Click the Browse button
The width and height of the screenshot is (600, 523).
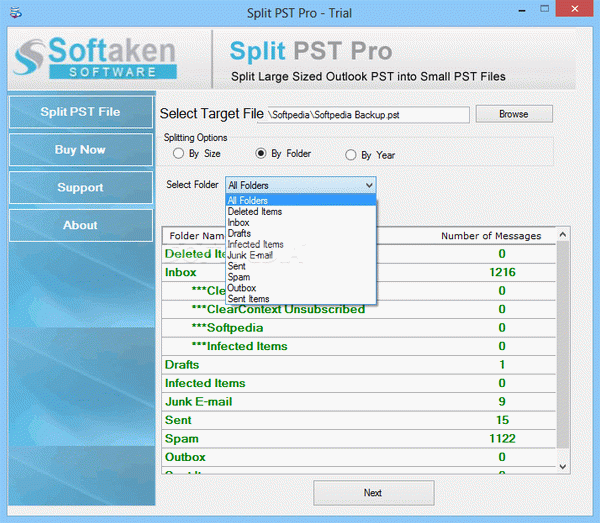514,114
